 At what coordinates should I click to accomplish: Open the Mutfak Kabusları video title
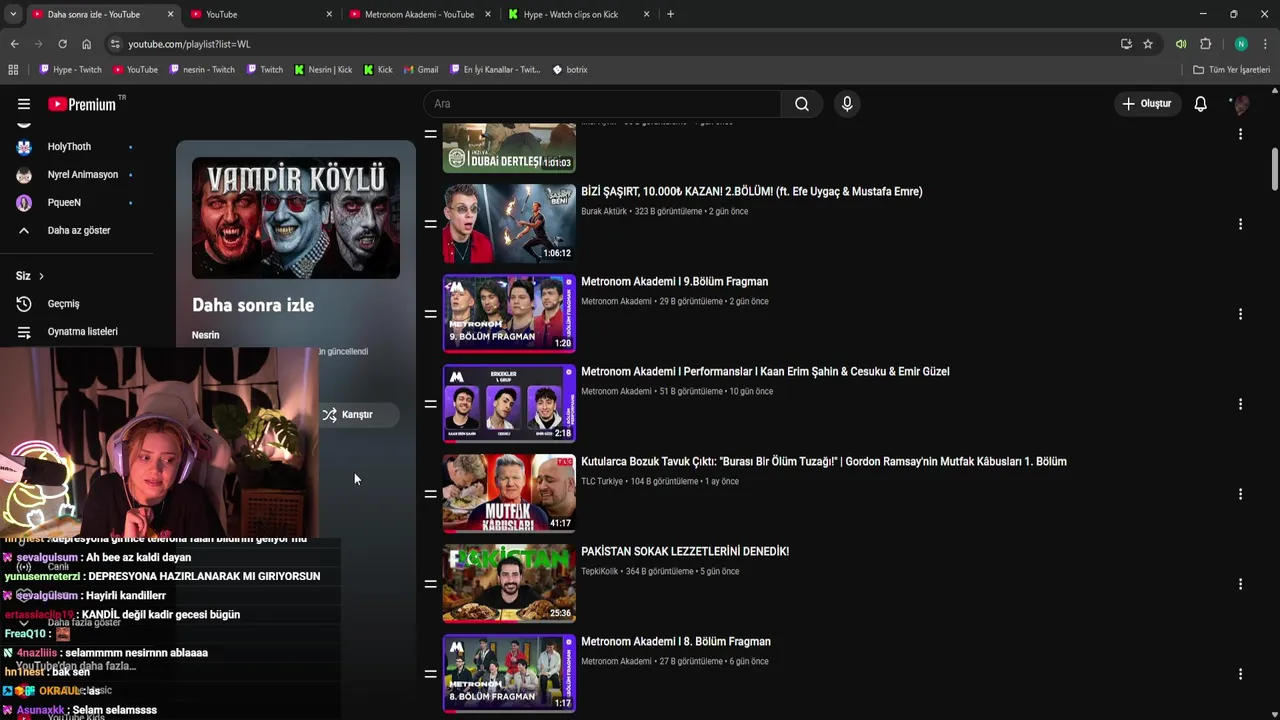click(824, 462)
